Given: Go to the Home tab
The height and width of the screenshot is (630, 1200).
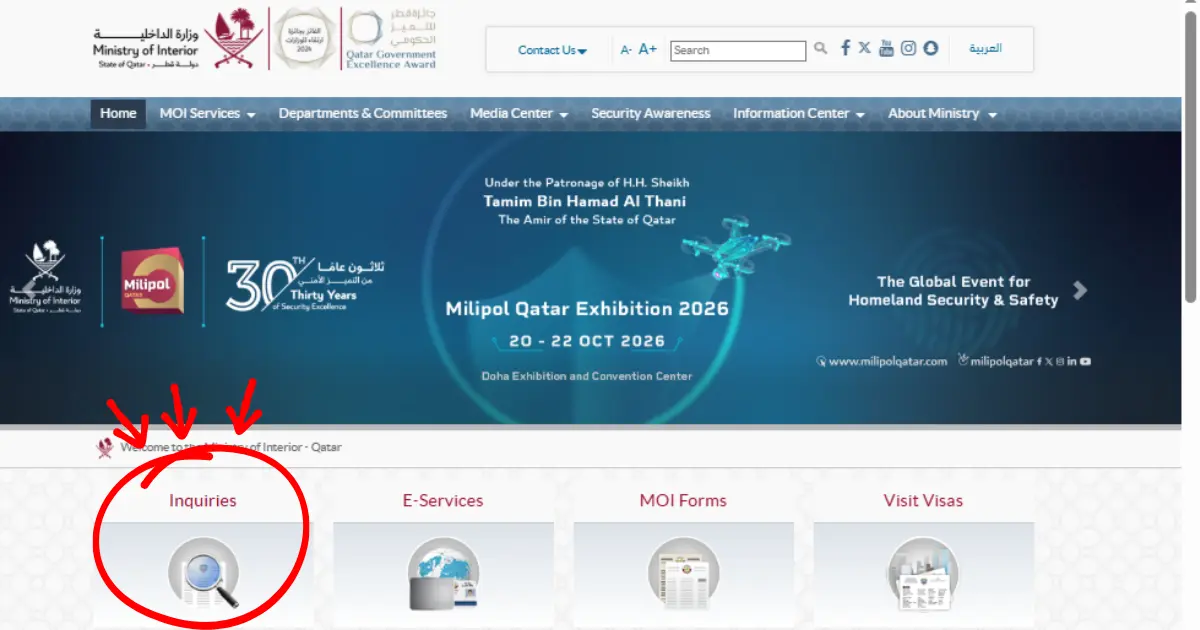Looking at the screenshot, I should click(118, 114).
